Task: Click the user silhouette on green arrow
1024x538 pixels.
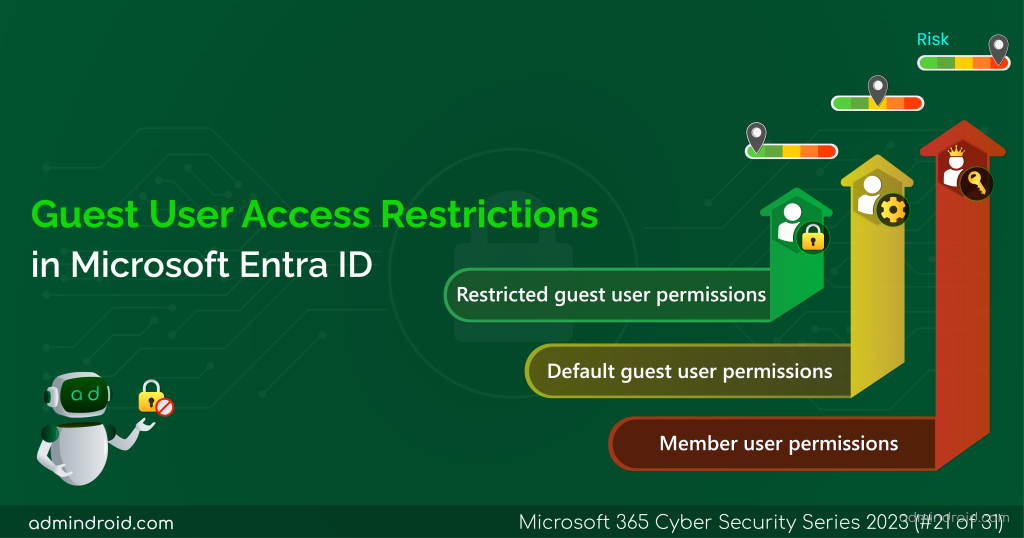Action: click(790, 222)
